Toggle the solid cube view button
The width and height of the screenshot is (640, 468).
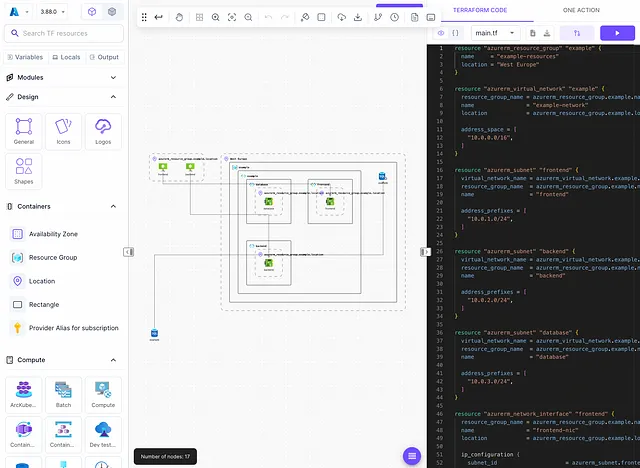click(x=112, y=12)
